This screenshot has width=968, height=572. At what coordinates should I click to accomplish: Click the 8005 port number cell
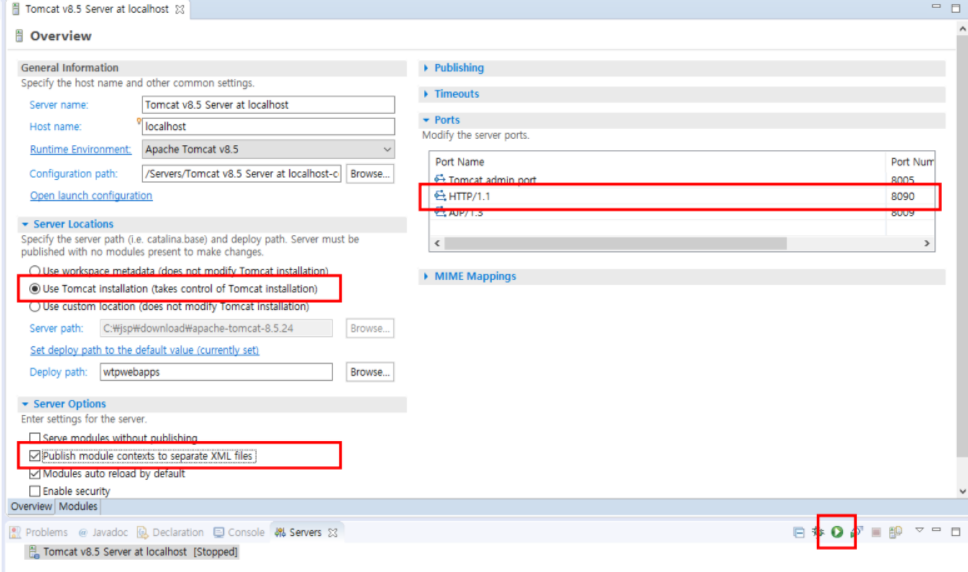(x=910, y=180)
